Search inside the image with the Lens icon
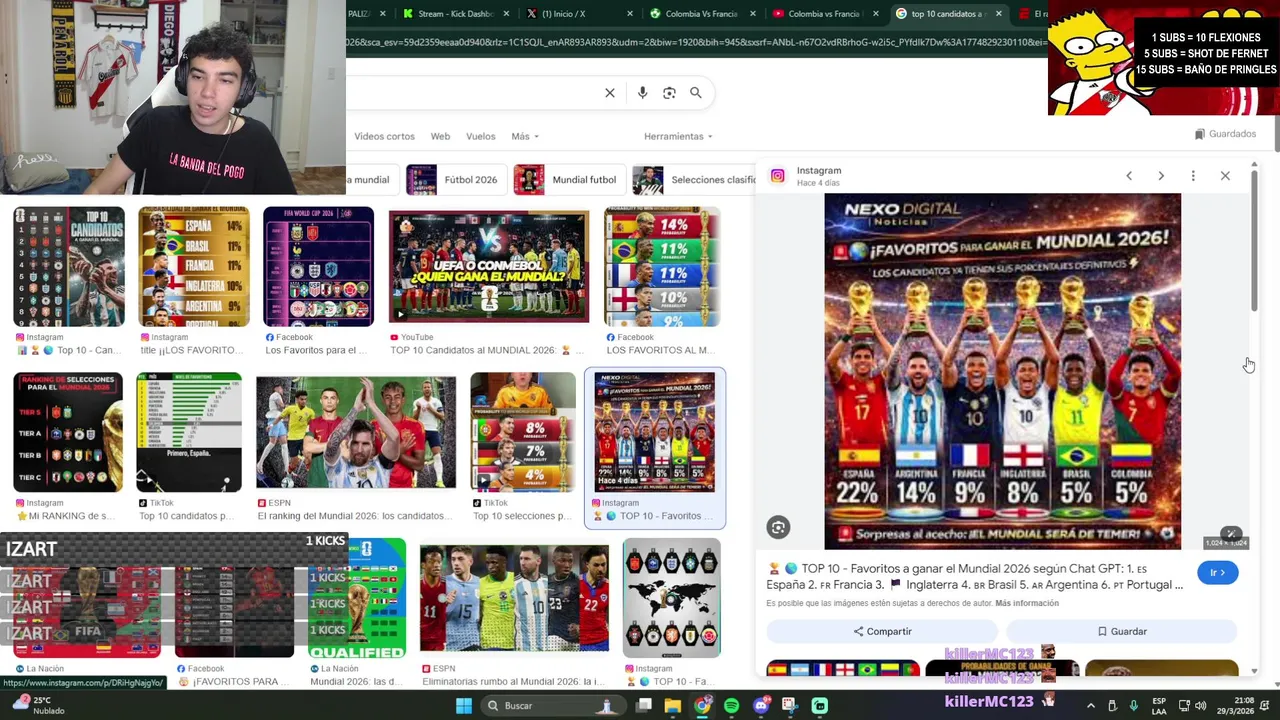This screenshot has height=720, width=1280. [x=778, y=527]
